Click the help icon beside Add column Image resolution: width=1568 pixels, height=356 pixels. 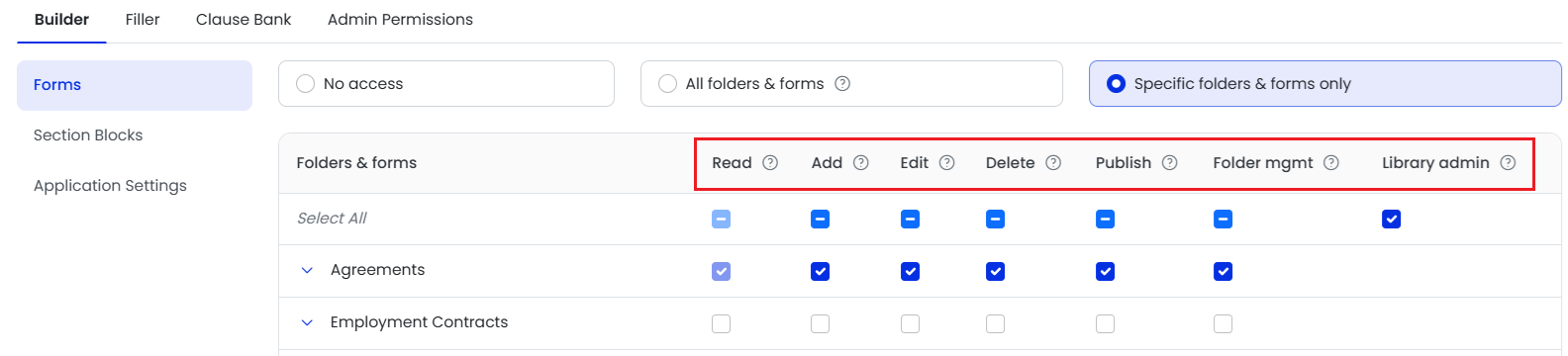[x=861, y=163]
